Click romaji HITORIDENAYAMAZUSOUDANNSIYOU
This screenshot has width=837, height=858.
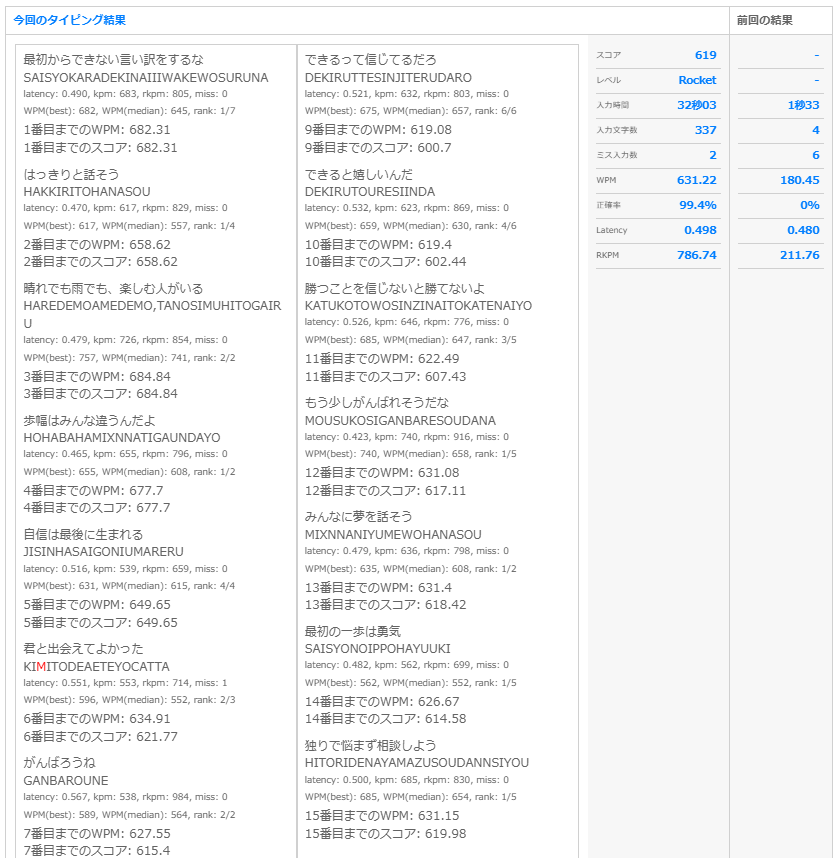[x=417, y=763]
